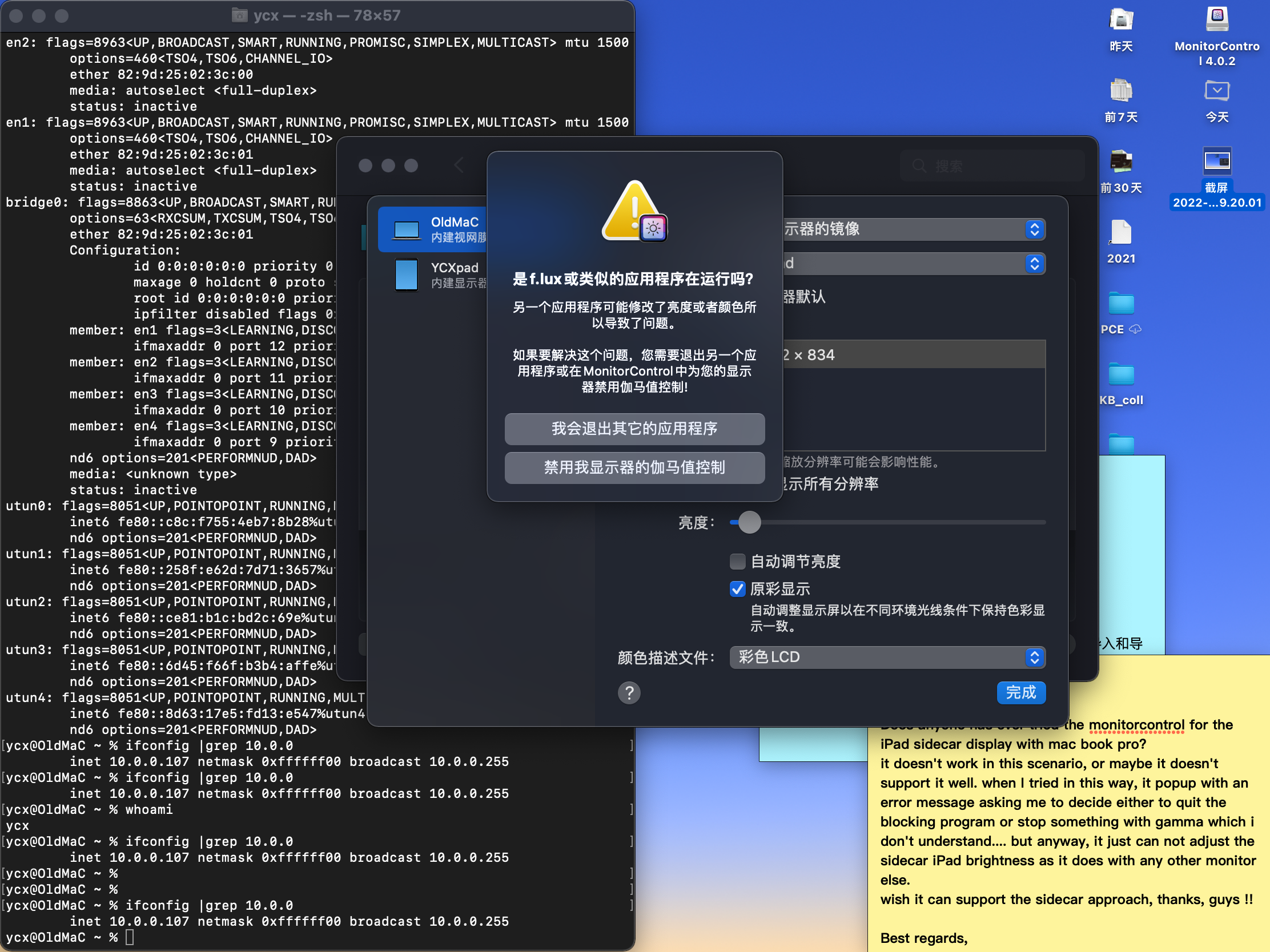Click the alert heading 是f.lux或类似的应用程序在运行吗?
Image resolution: width=1270 pixels, height=952 pixels.
[x=633, y=279]
